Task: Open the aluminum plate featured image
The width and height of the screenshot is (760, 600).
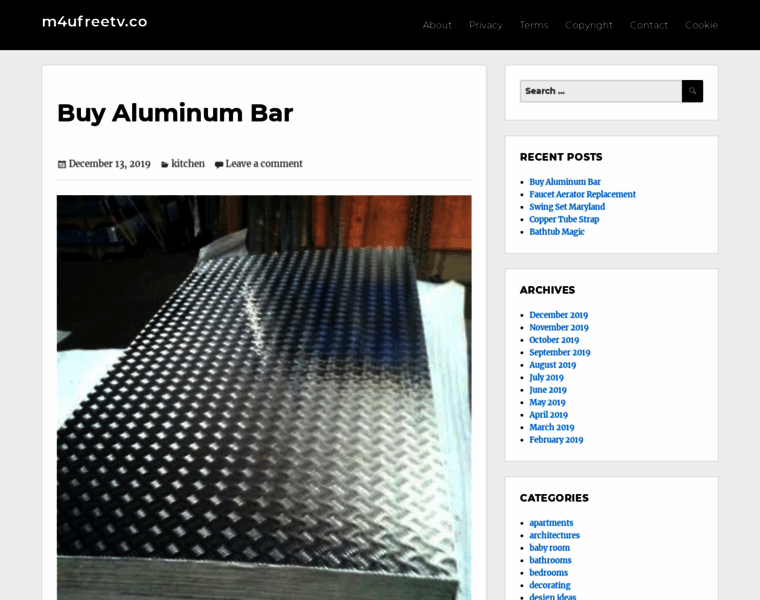Action: click(264, 397)
